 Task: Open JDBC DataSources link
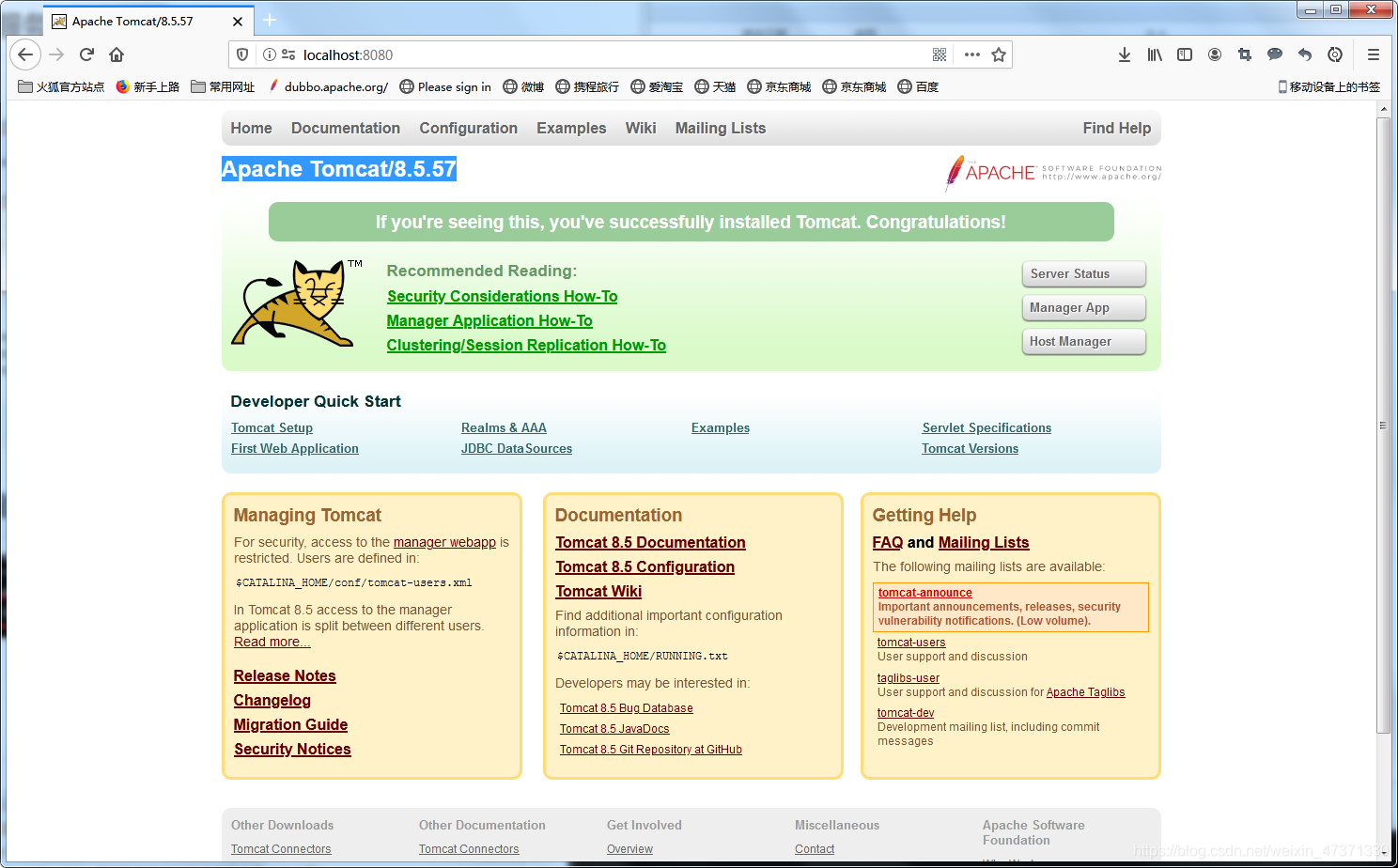(517, 448)
